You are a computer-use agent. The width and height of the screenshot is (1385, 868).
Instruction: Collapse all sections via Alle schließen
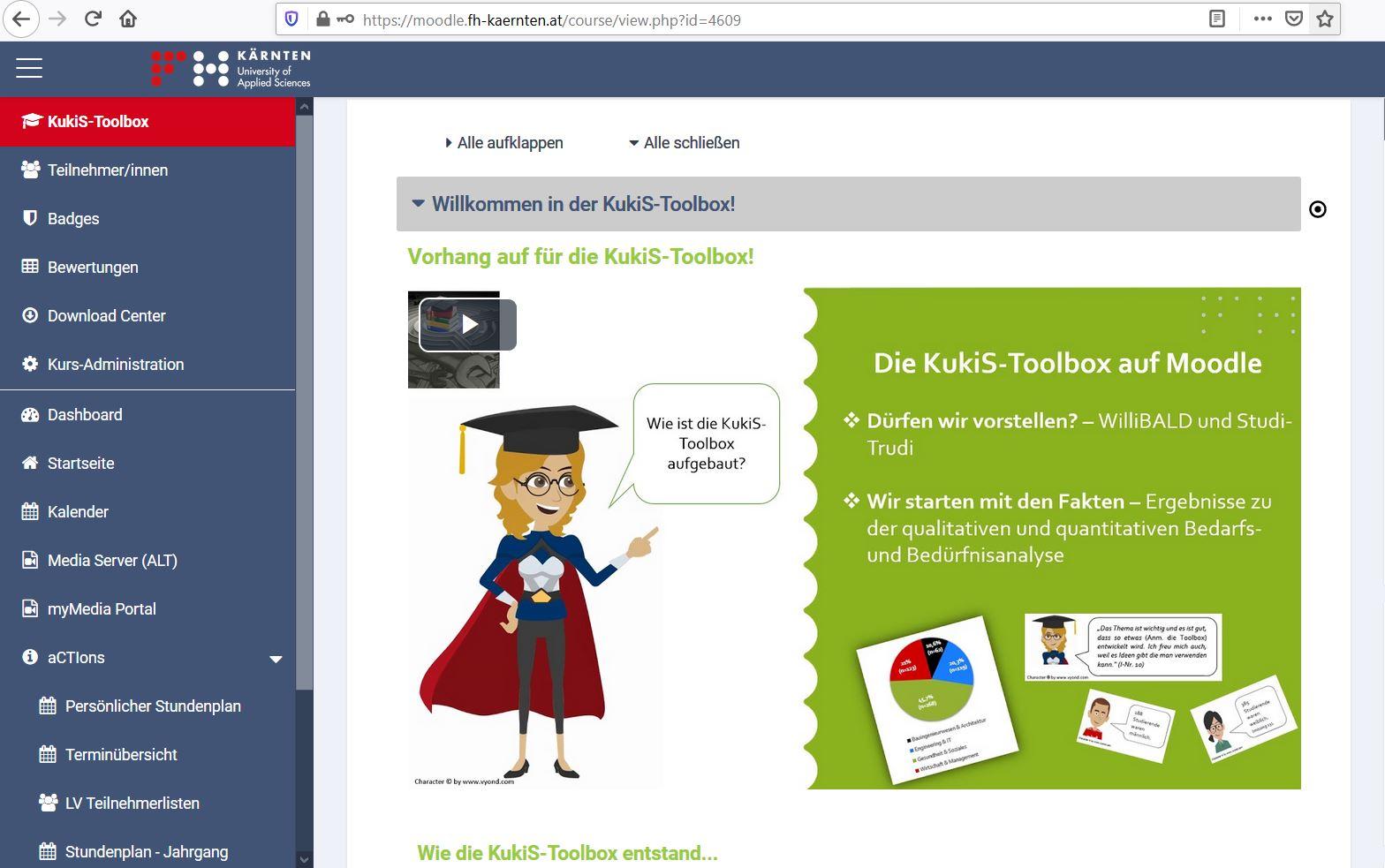coord(684,143)
